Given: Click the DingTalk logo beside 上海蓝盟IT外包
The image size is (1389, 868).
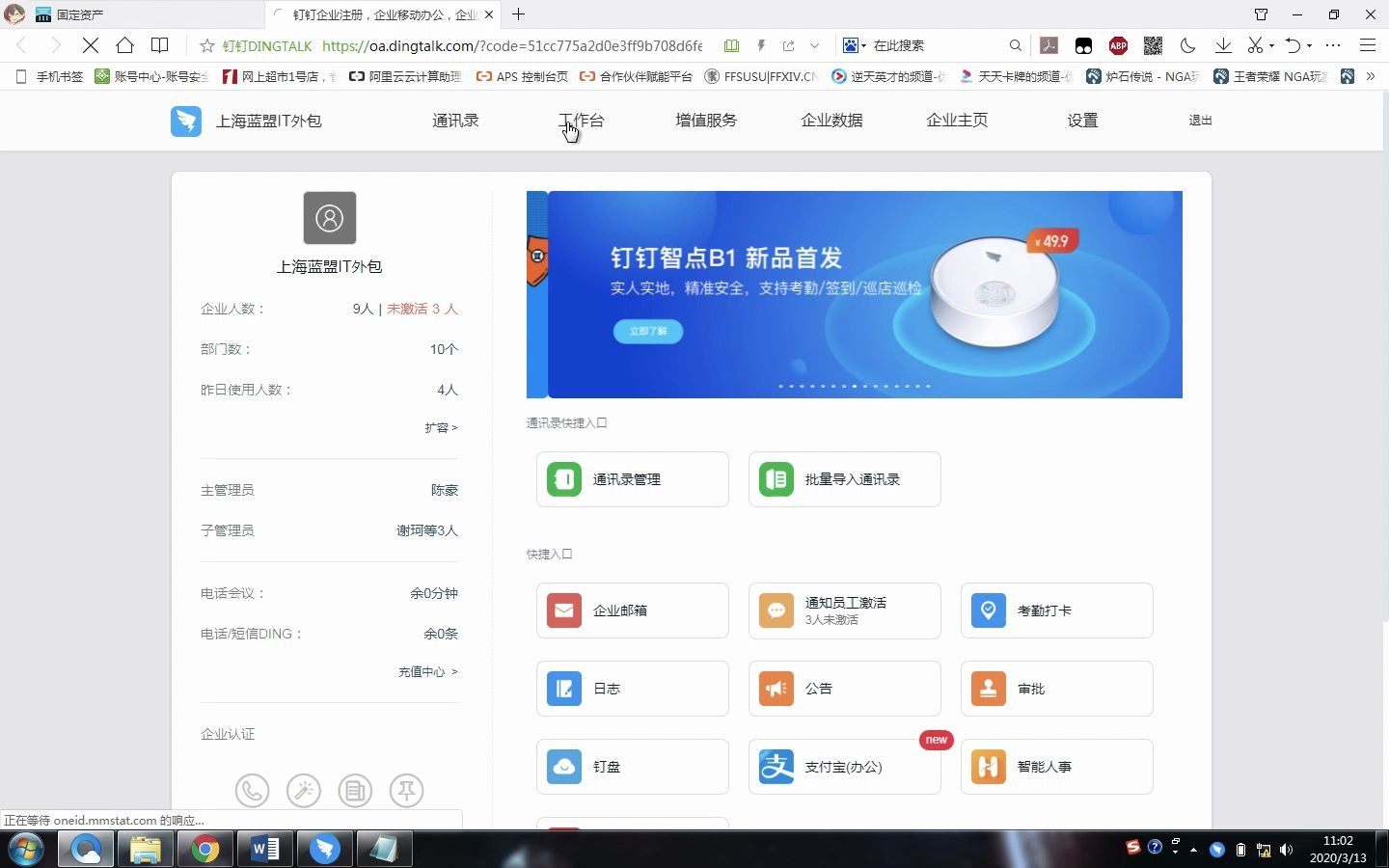Looking at the screenshot, I should 186,121.
